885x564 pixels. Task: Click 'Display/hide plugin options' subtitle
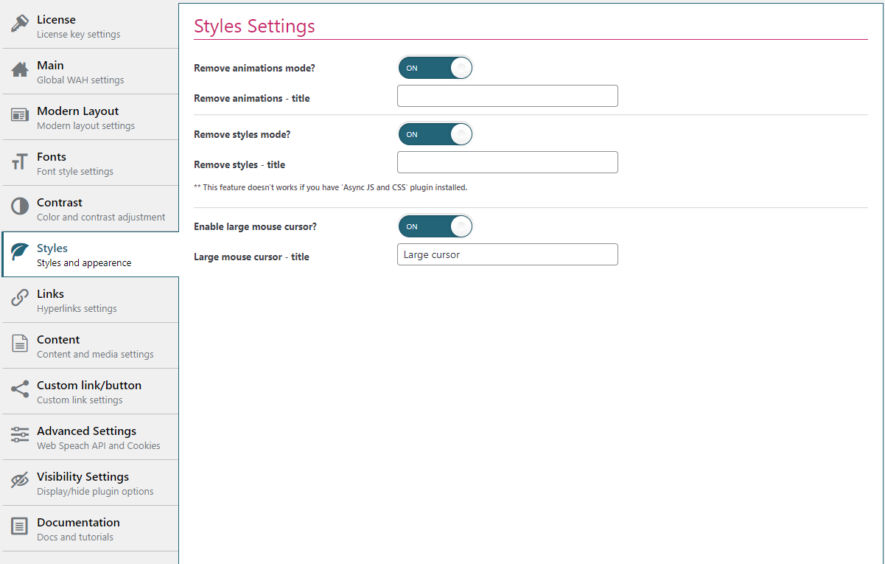click(95, 492)
